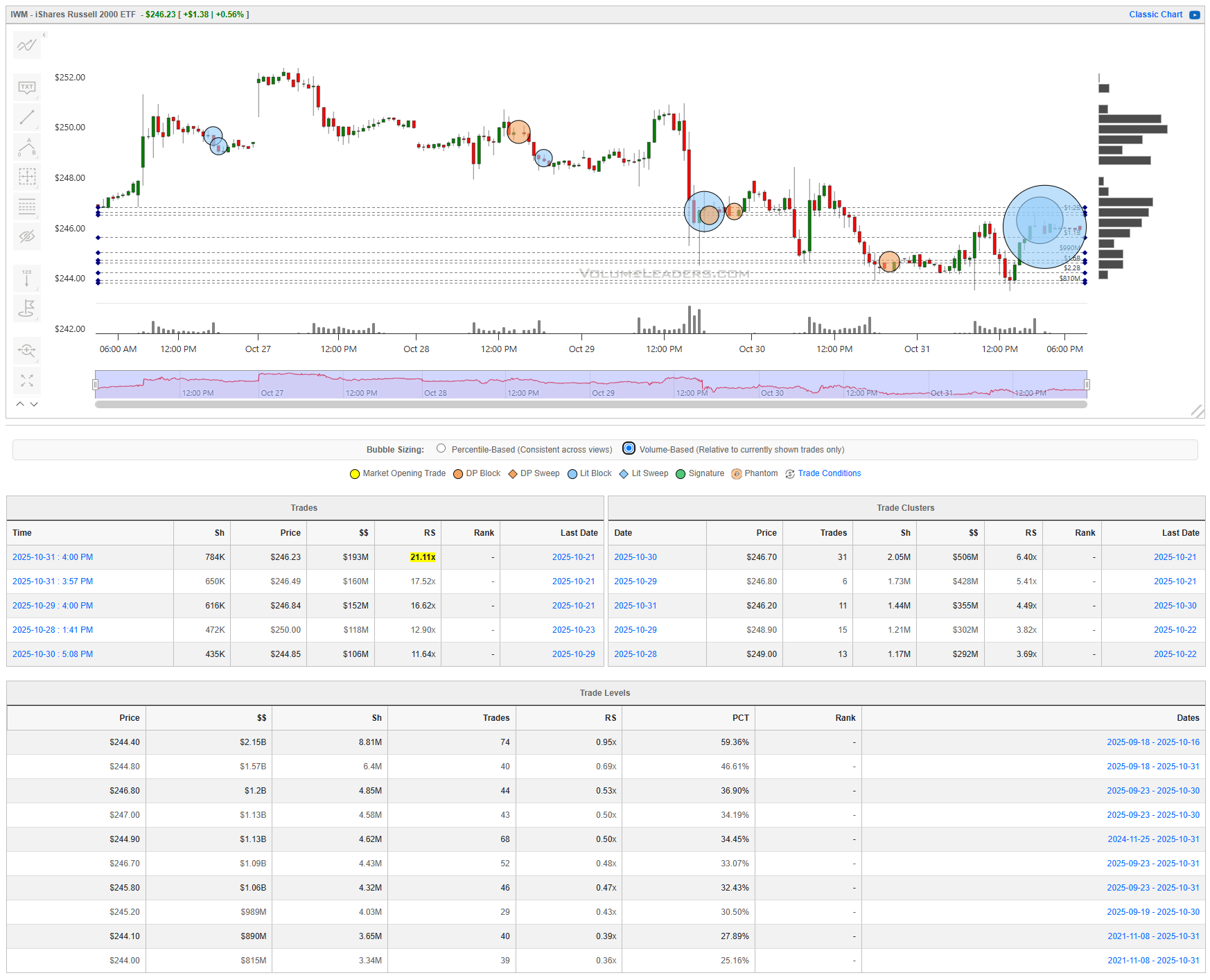
Task: Click the DP Sweep legend diamond
Action: point(513,474)
